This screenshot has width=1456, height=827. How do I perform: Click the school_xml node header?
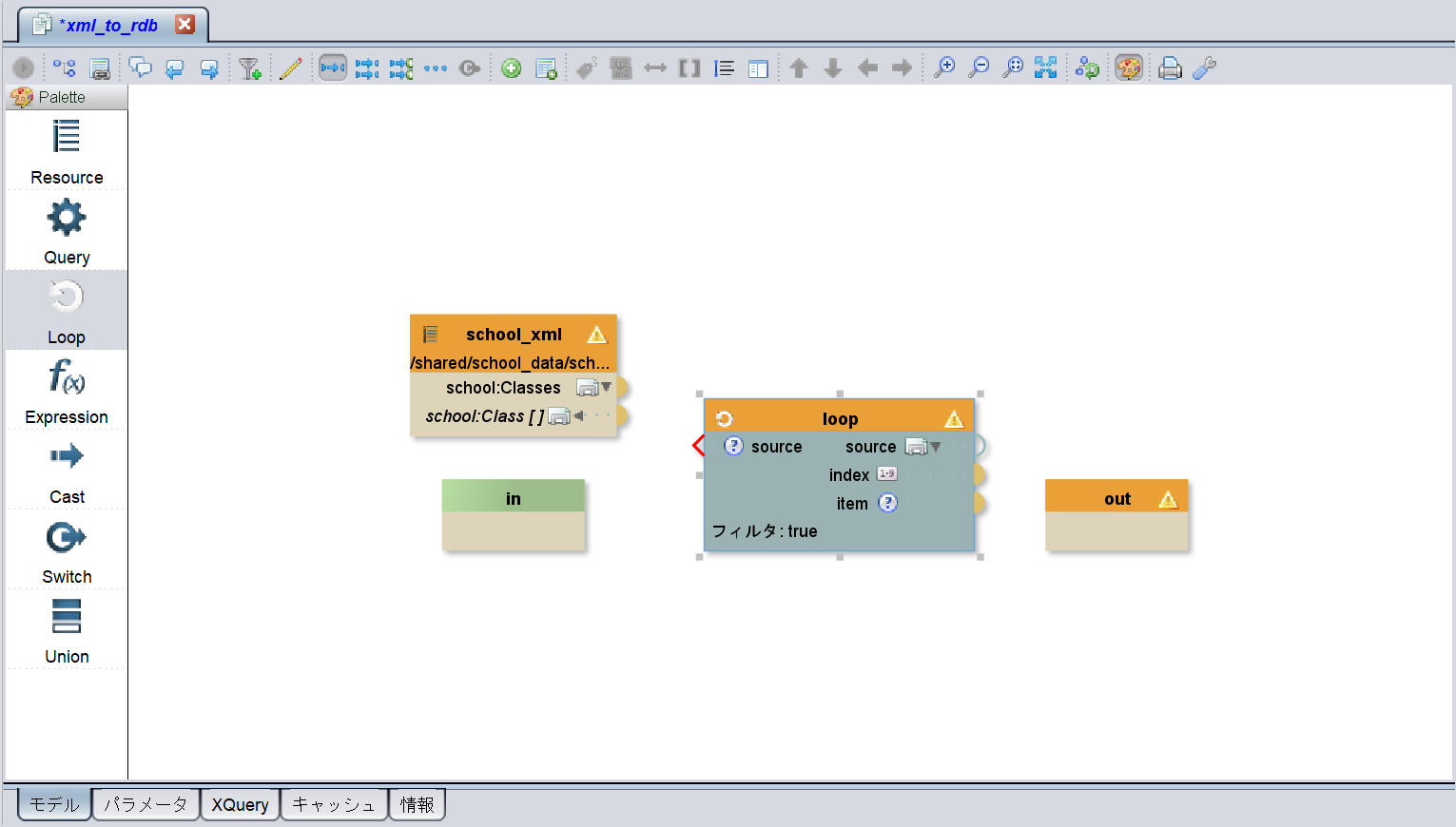pos(514,335)
